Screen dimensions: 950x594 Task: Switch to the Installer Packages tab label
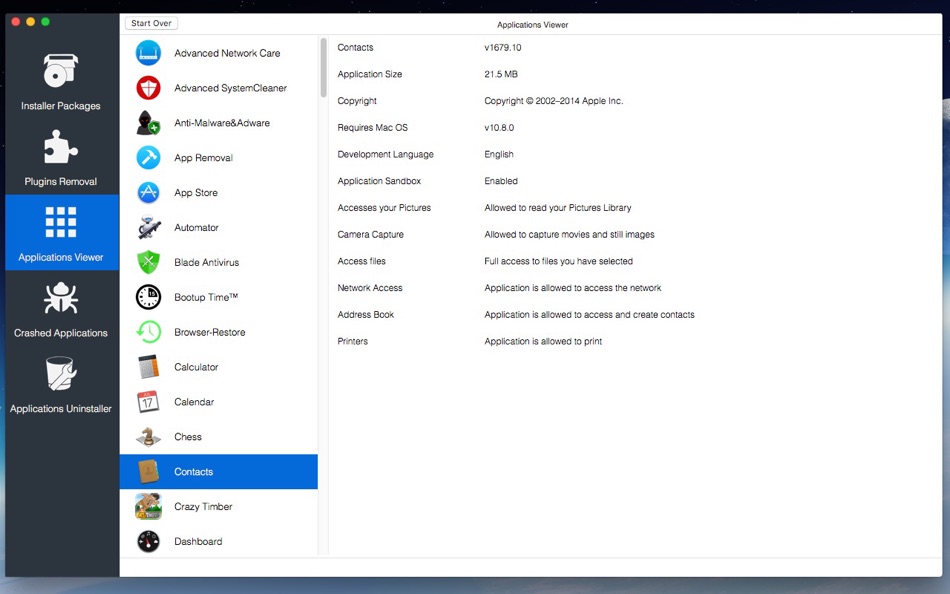click(61, 105)
